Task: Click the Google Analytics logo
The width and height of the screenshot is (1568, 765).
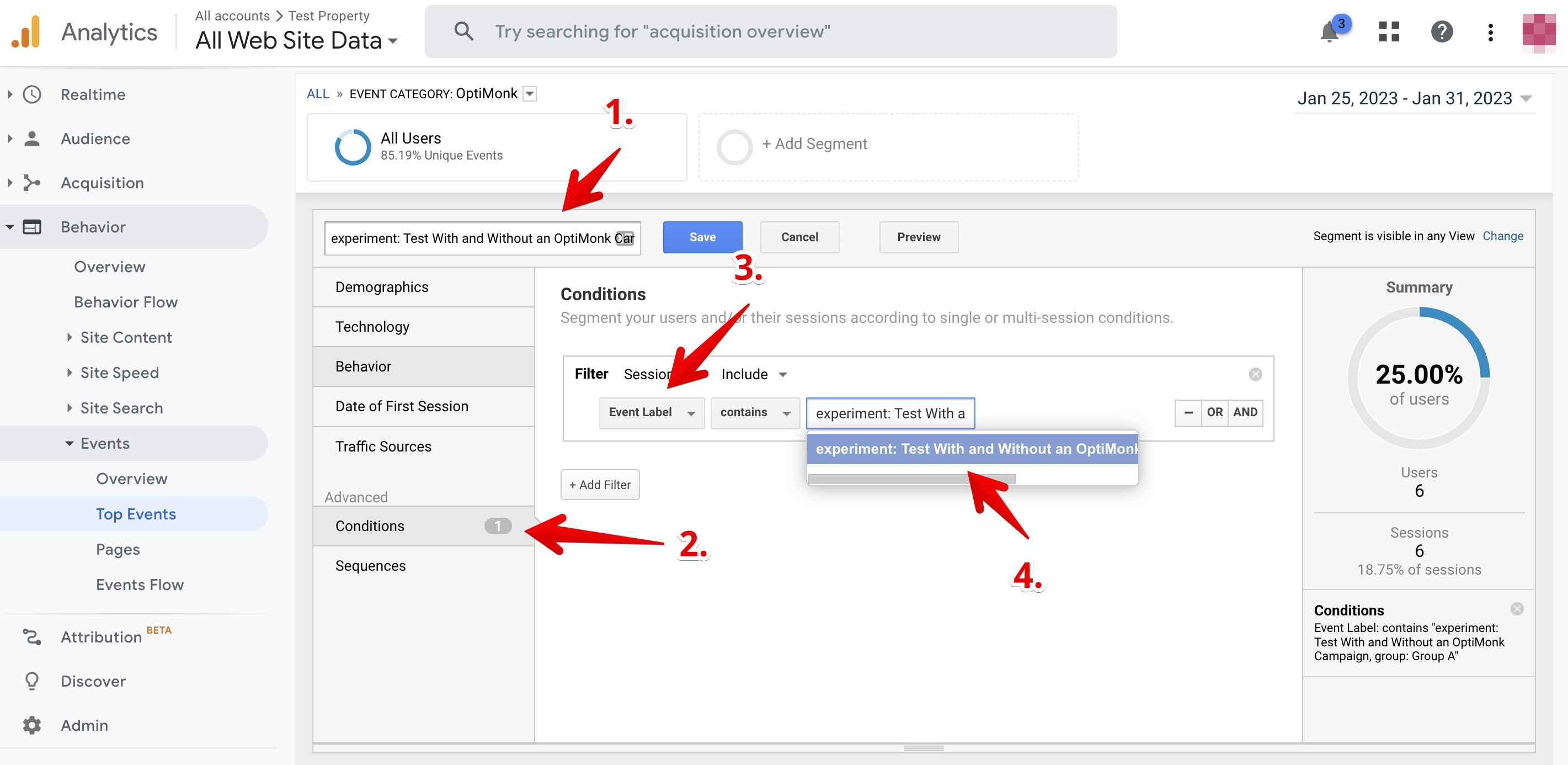Action: pos(26,31)
